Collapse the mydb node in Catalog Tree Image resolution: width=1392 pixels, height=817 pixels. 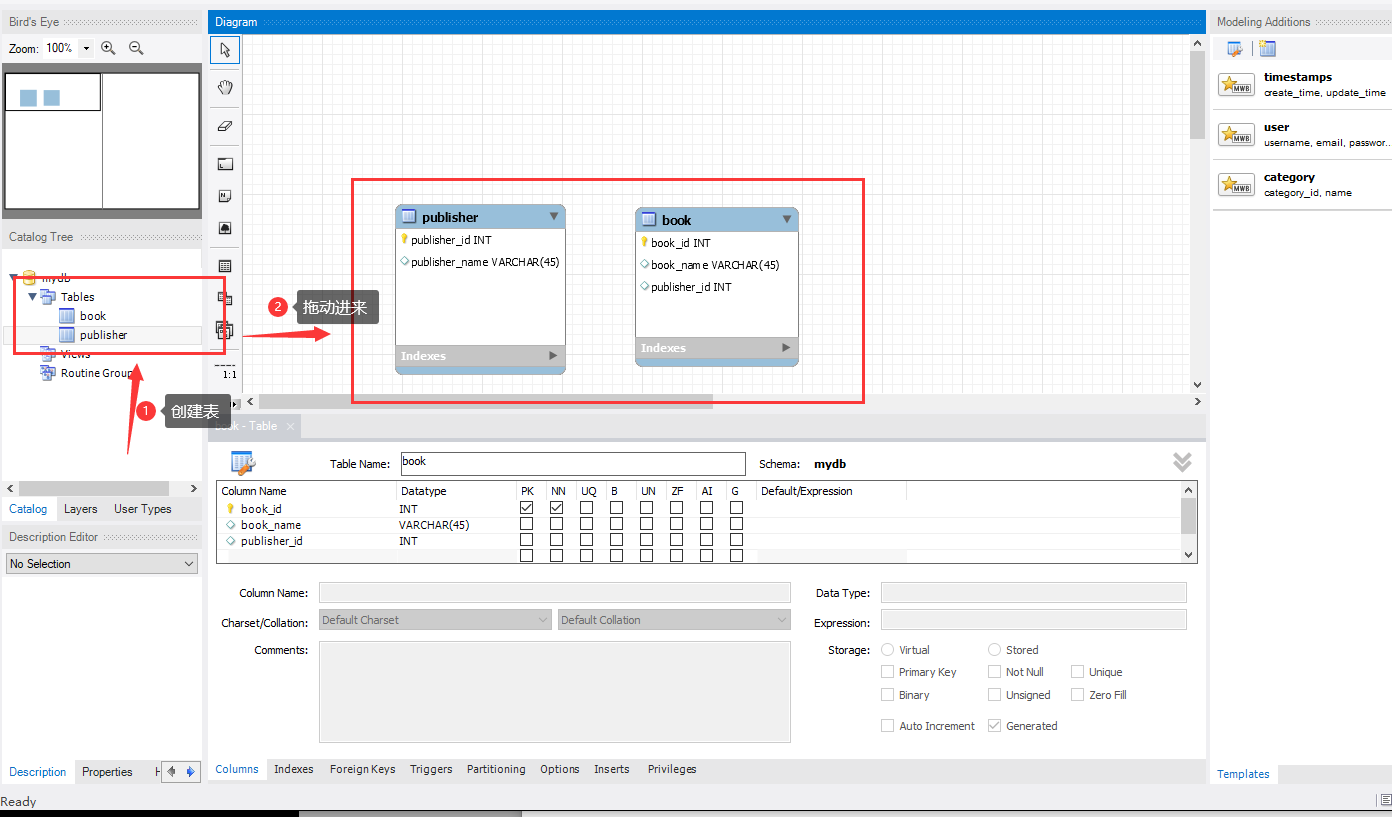10,277
